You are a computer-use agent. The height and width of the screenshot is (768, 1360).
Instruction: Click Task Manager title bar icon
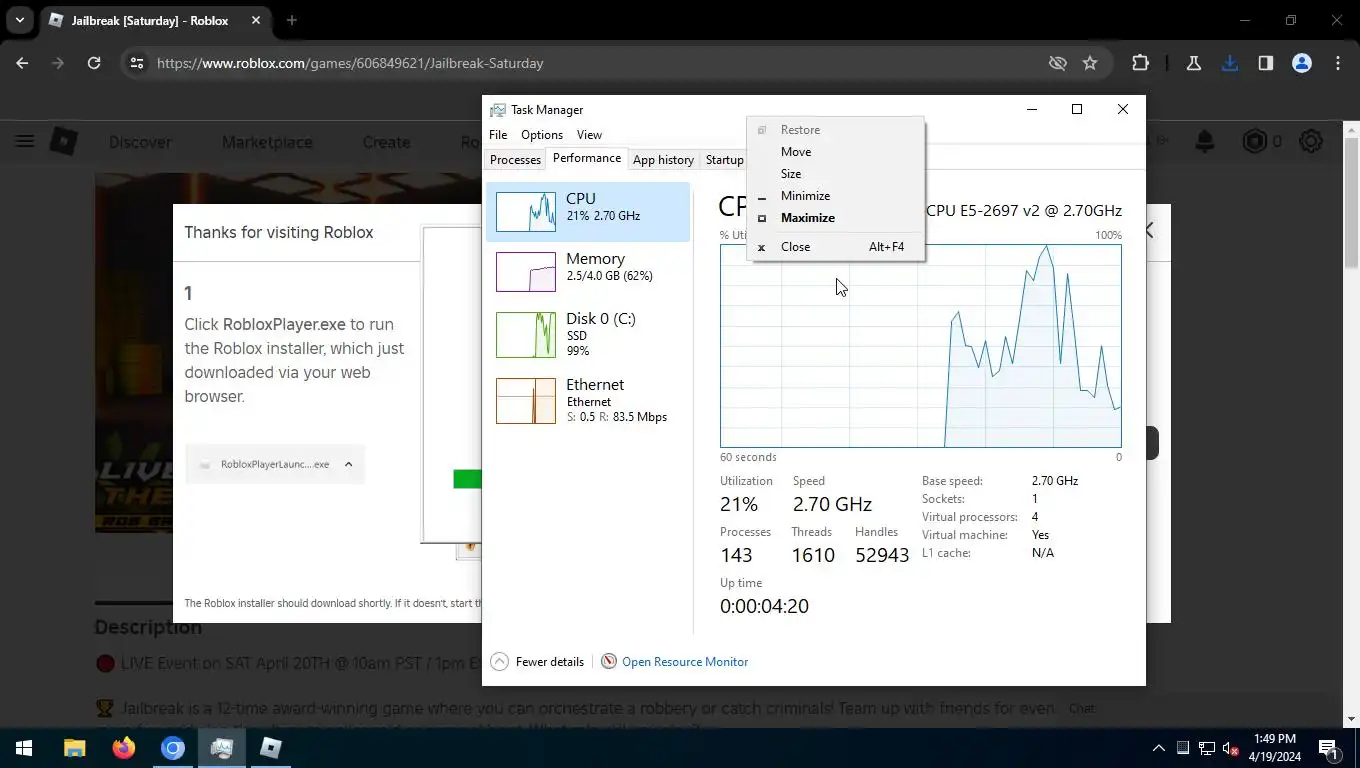coord(498,110)
